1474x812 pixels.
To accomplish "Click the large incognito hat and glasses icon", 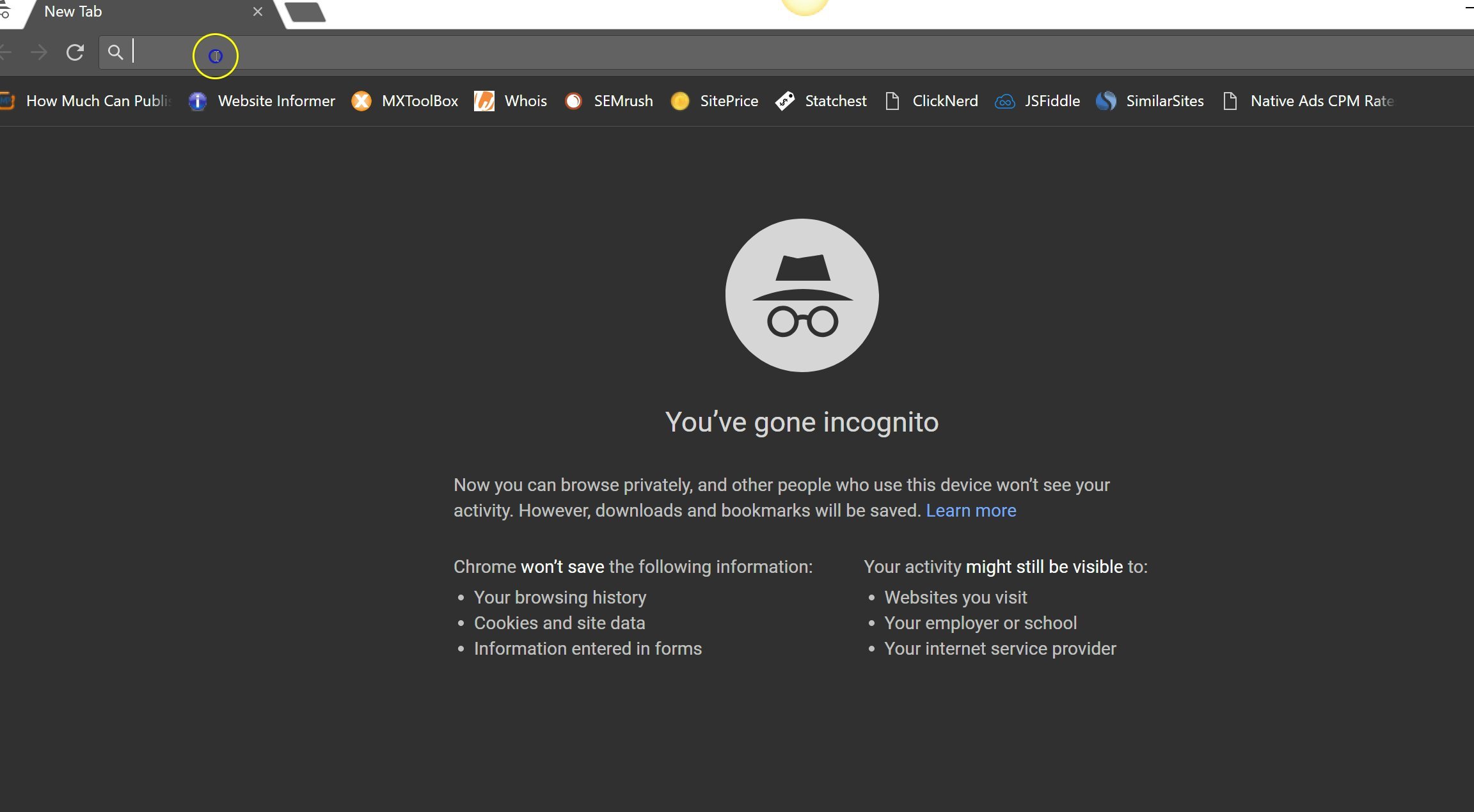I will point(802,295).
